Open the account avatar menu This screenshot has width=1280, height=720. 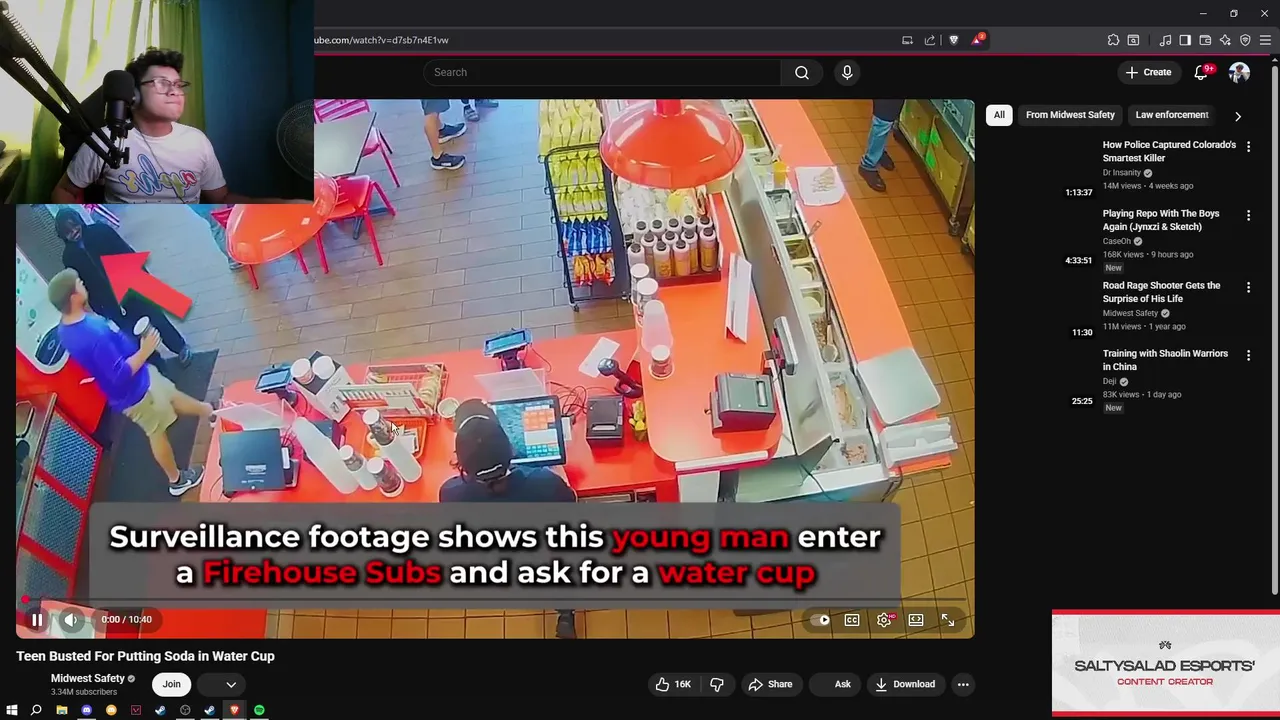click(x=1239, y=72)
